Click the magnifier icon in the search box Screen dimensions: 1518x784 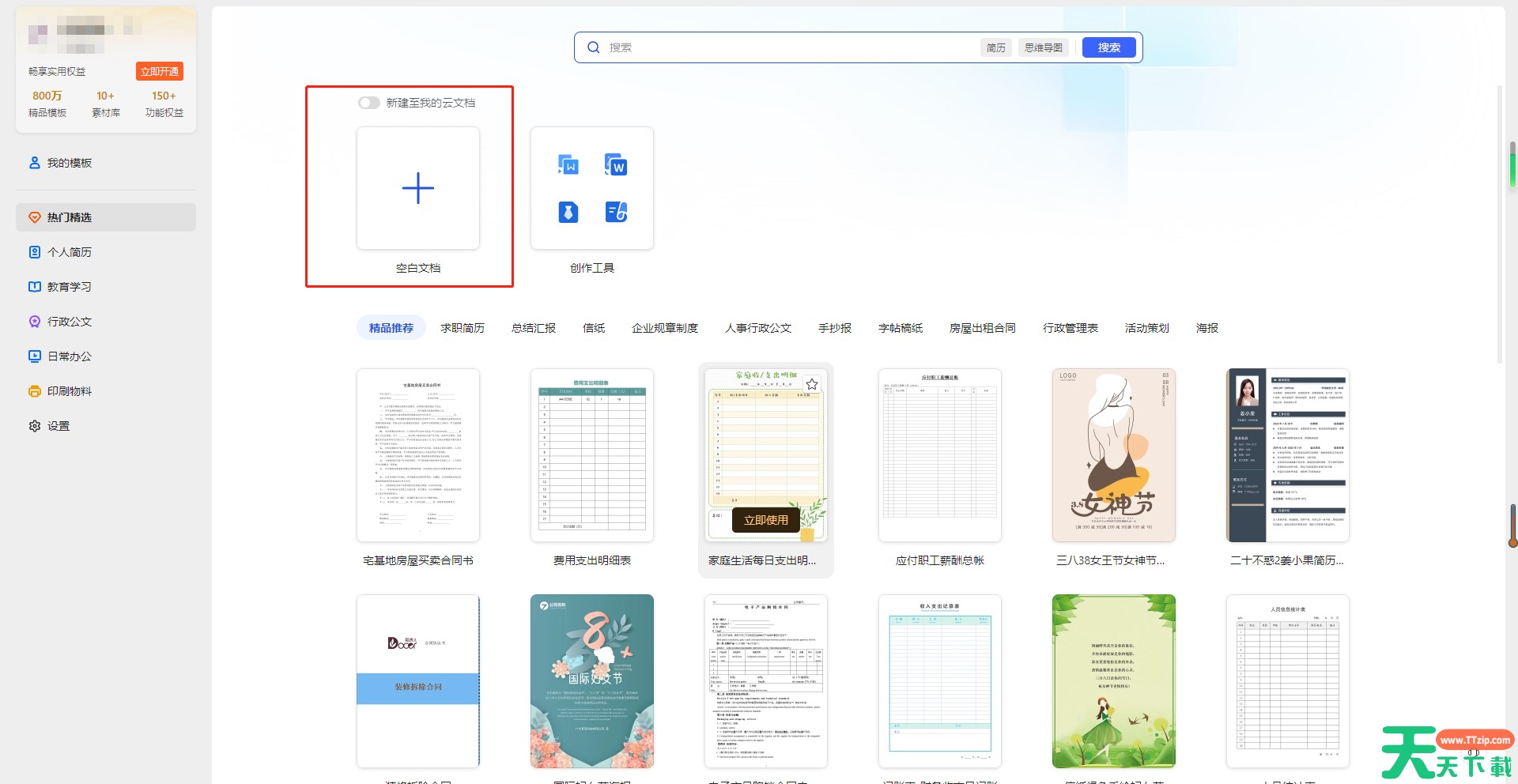point(594,47)
